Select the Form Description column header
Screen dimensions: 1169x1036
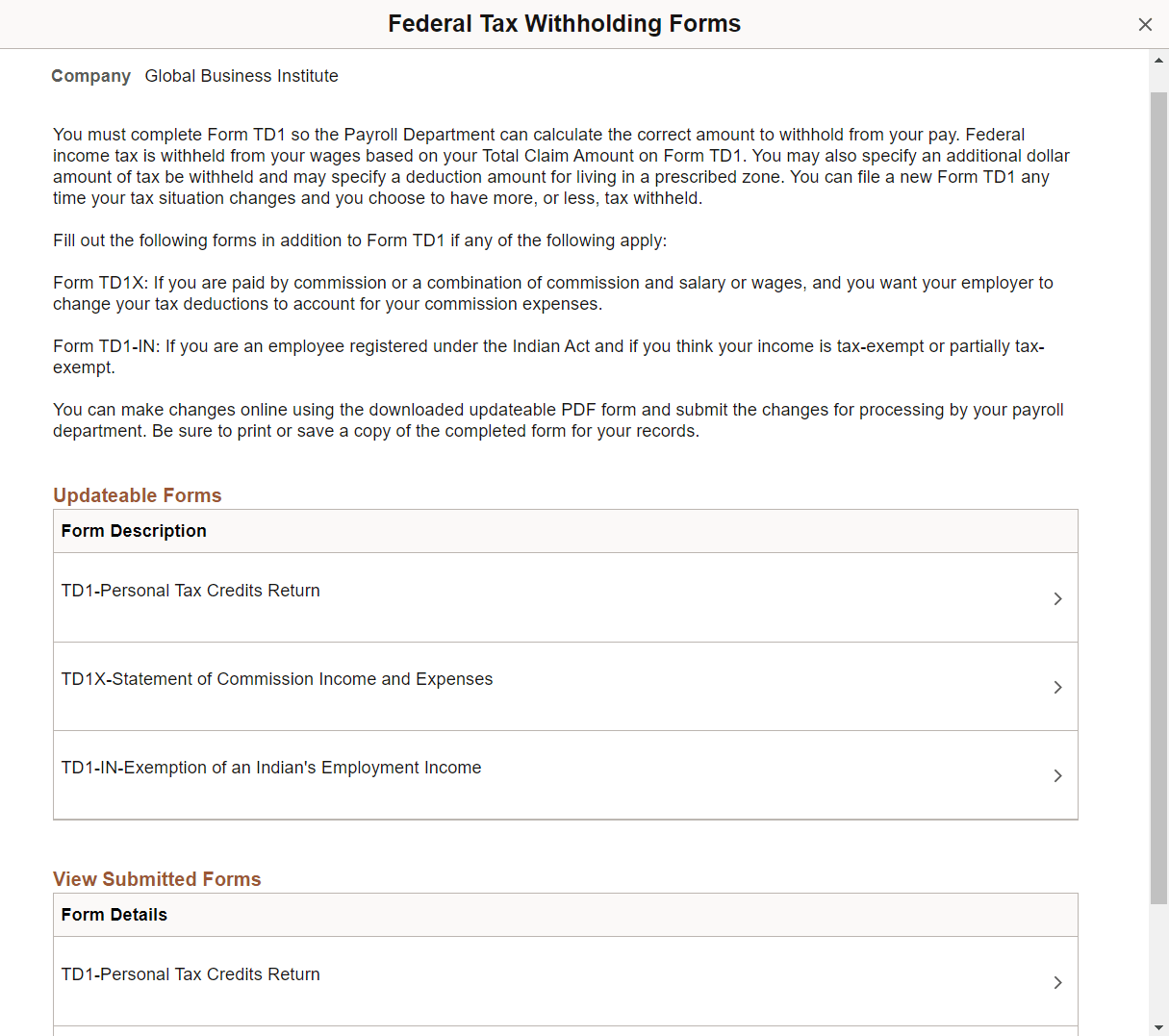tap(134, 530)
